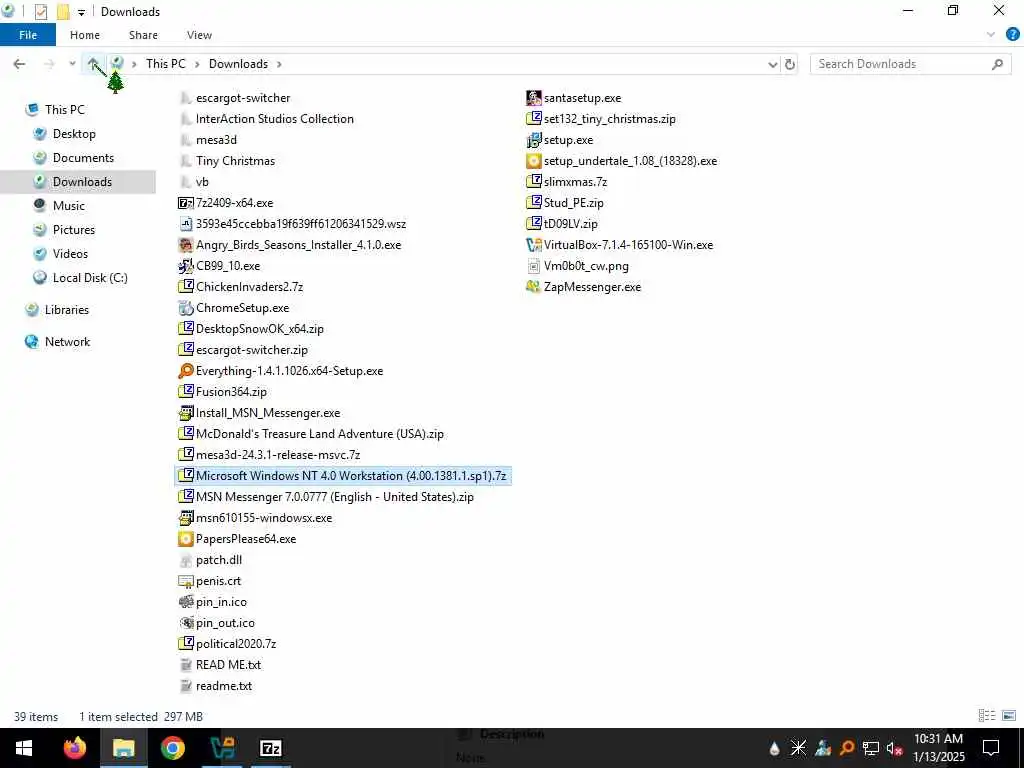Expand the chevron after the Downloads breadcrumb

280,64
